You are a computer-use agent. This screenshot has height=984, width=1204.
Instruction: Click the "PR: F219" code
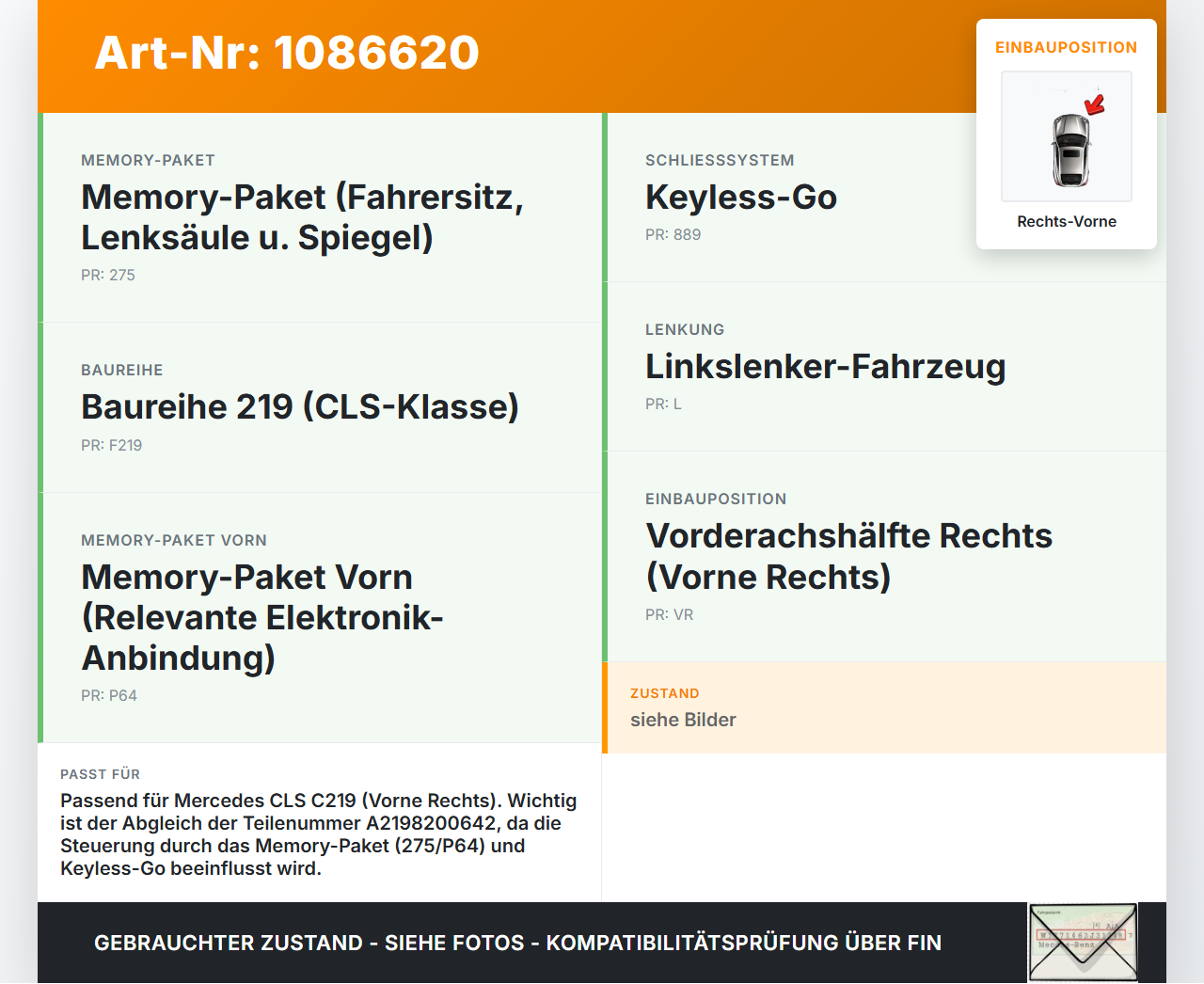112,445
